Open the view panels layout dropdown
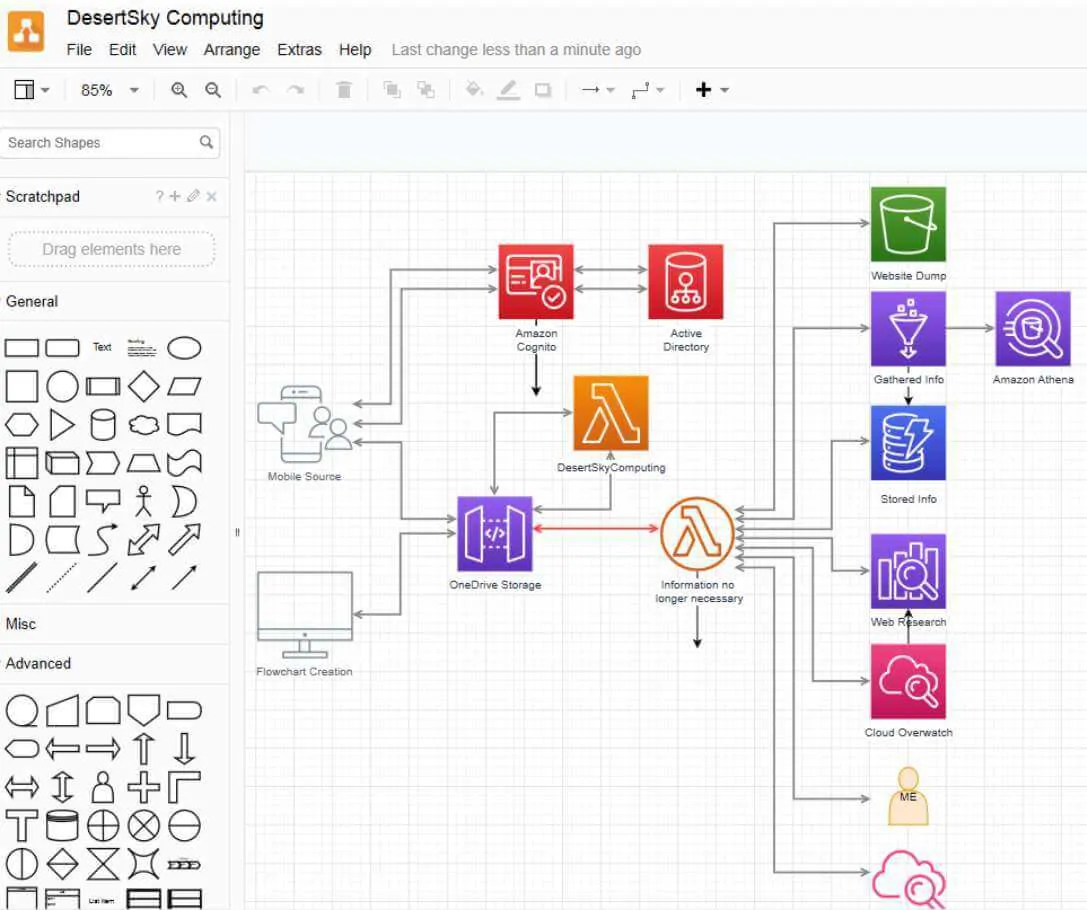Viewport: 1087px width, 910px height. click(31, 90)
